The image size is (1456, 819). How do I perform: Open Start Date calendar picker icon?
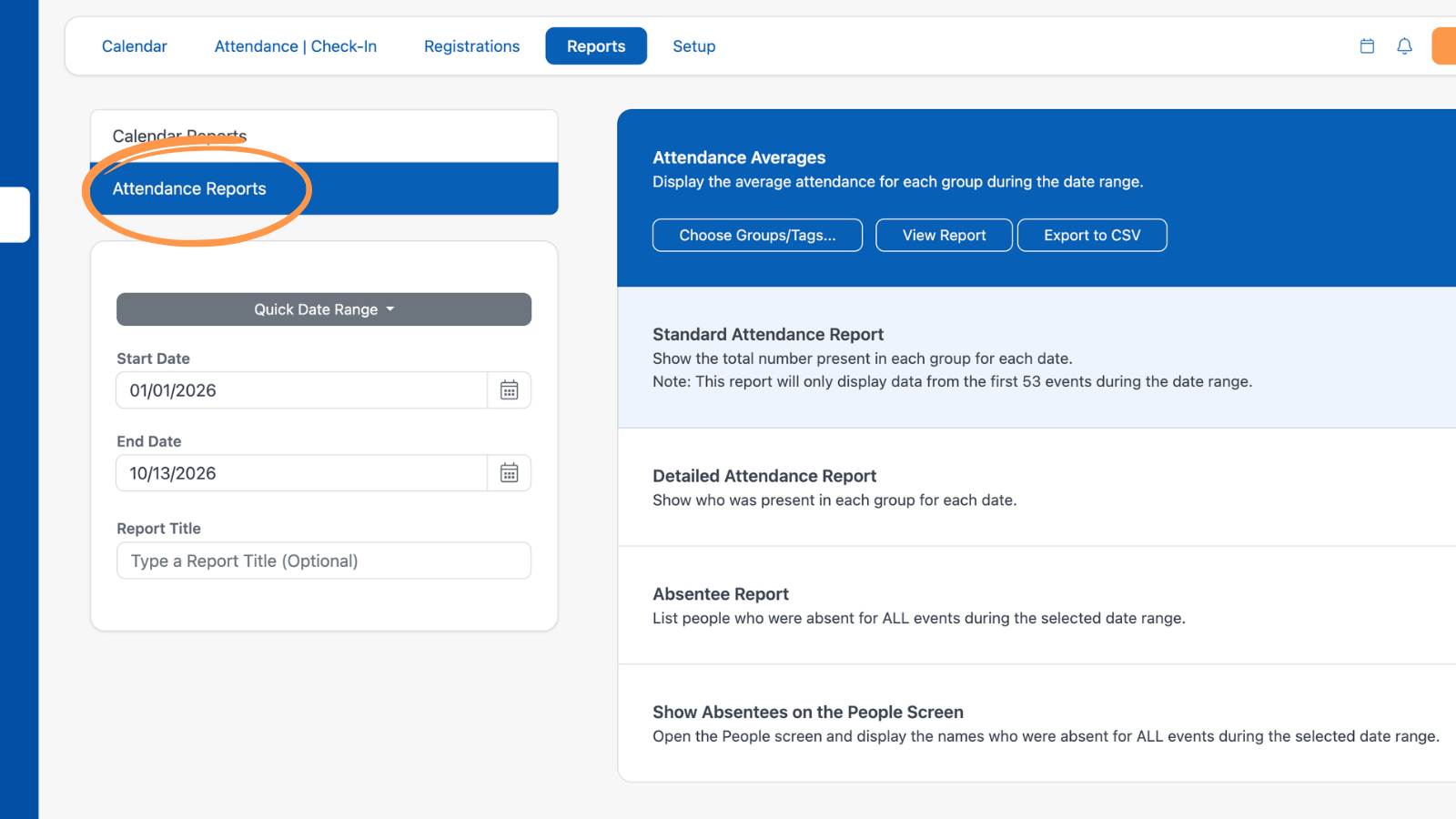pos(510,390)
